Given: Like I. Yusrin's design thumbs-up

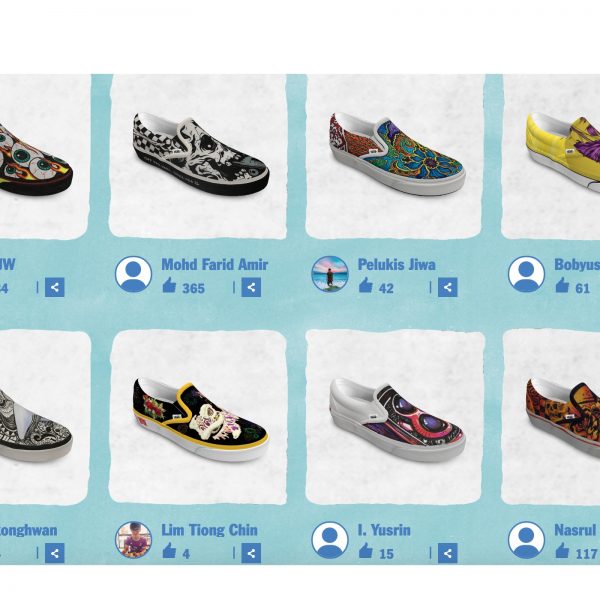Looking at the screenshot, I should (x=365, y=551).
